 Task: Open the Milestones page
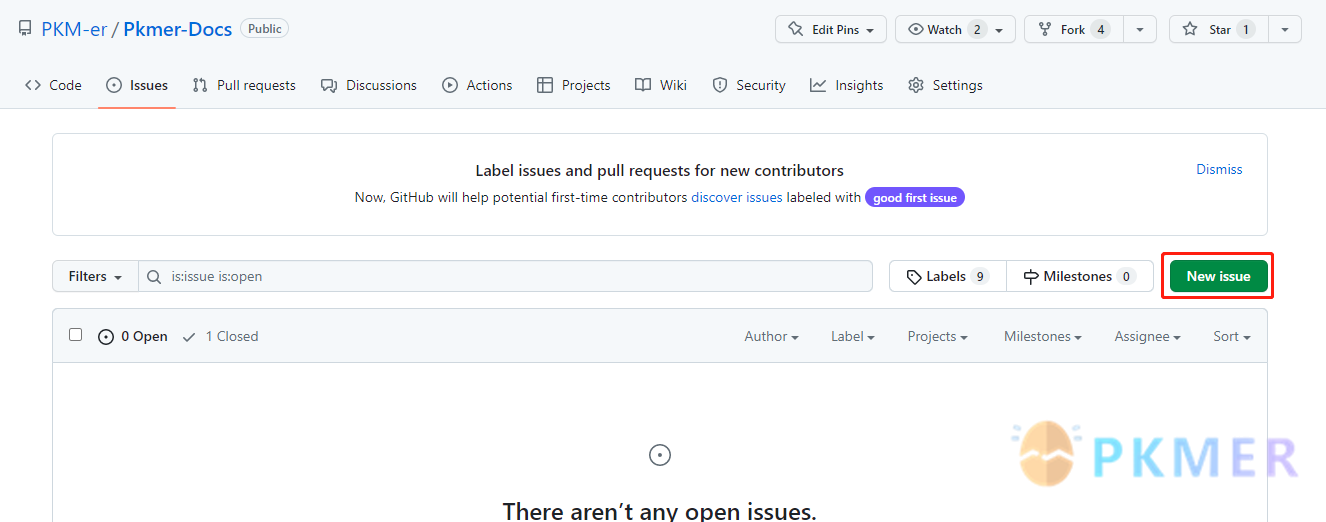tap(1079, 277)
